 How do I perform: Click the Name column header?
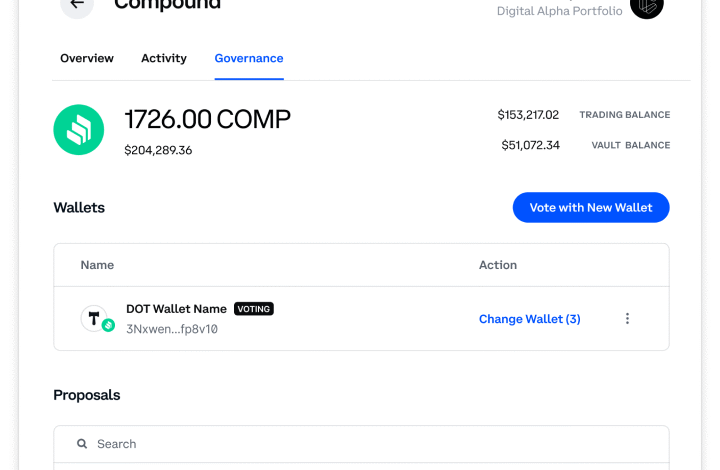click(97, 265)
